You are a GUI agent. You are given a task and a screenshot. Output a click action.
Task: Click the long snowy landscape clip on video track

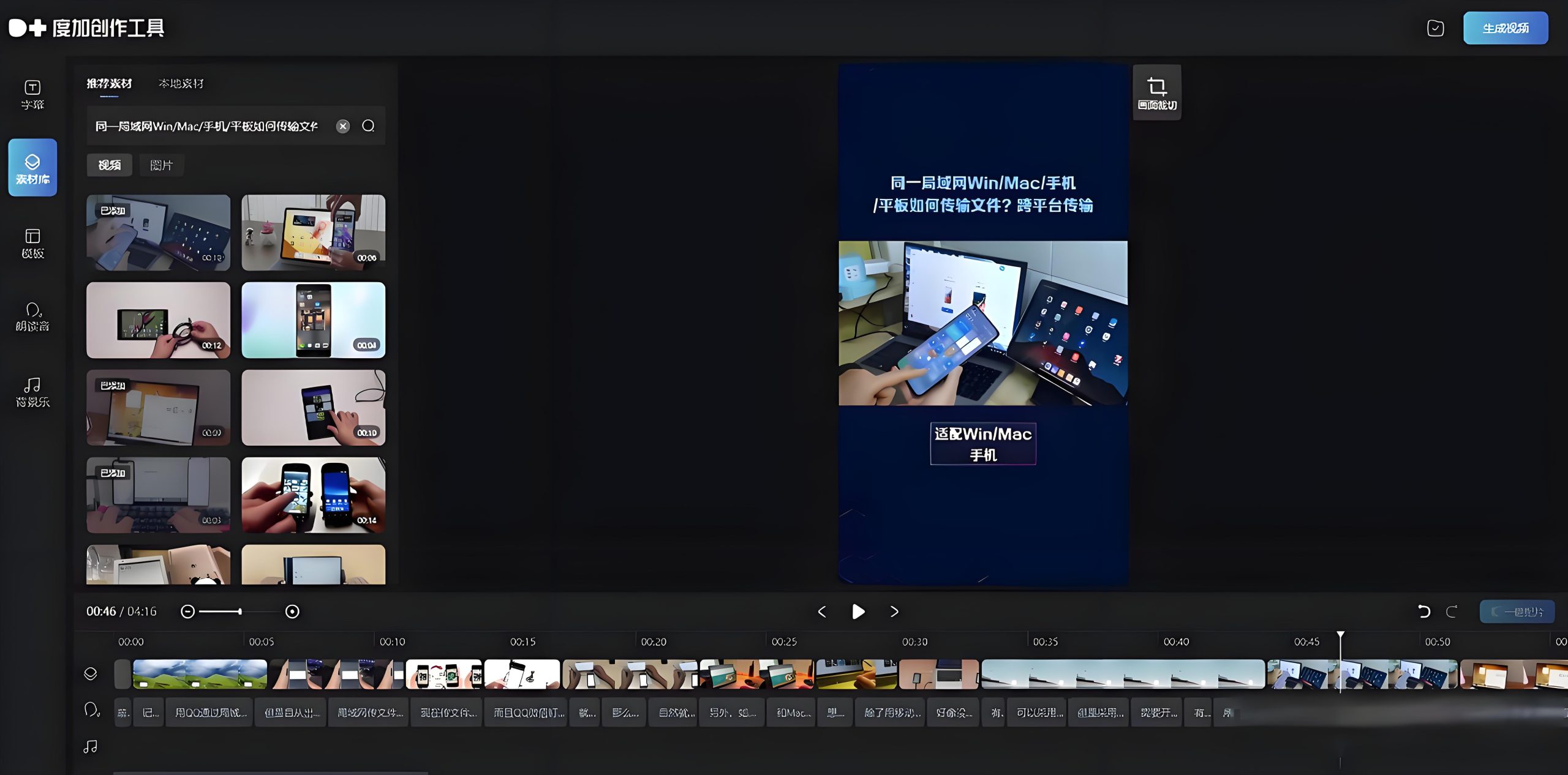pos(1123,674)
